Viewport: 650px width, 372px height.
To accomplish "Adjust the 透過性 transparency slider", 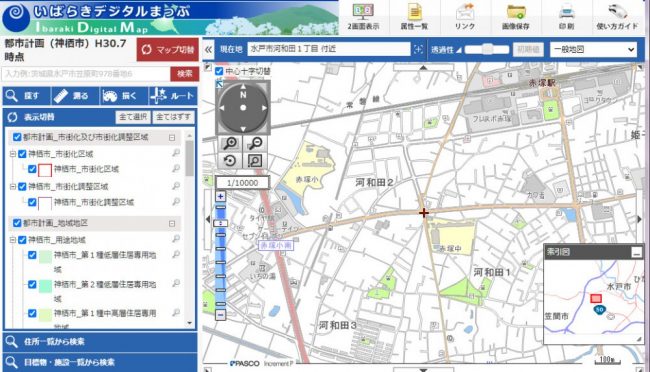I will click(x=488, y=49).
